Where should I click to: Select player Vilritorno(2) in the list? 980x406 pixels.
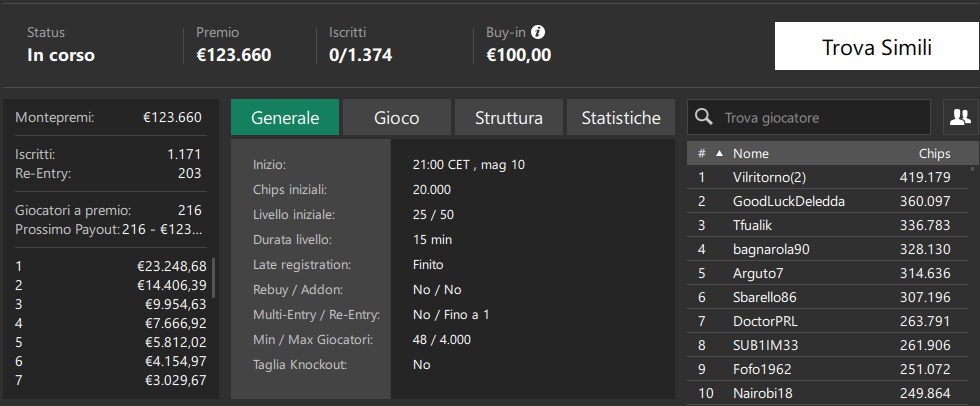pyautogui.click(x=829, y=177)
